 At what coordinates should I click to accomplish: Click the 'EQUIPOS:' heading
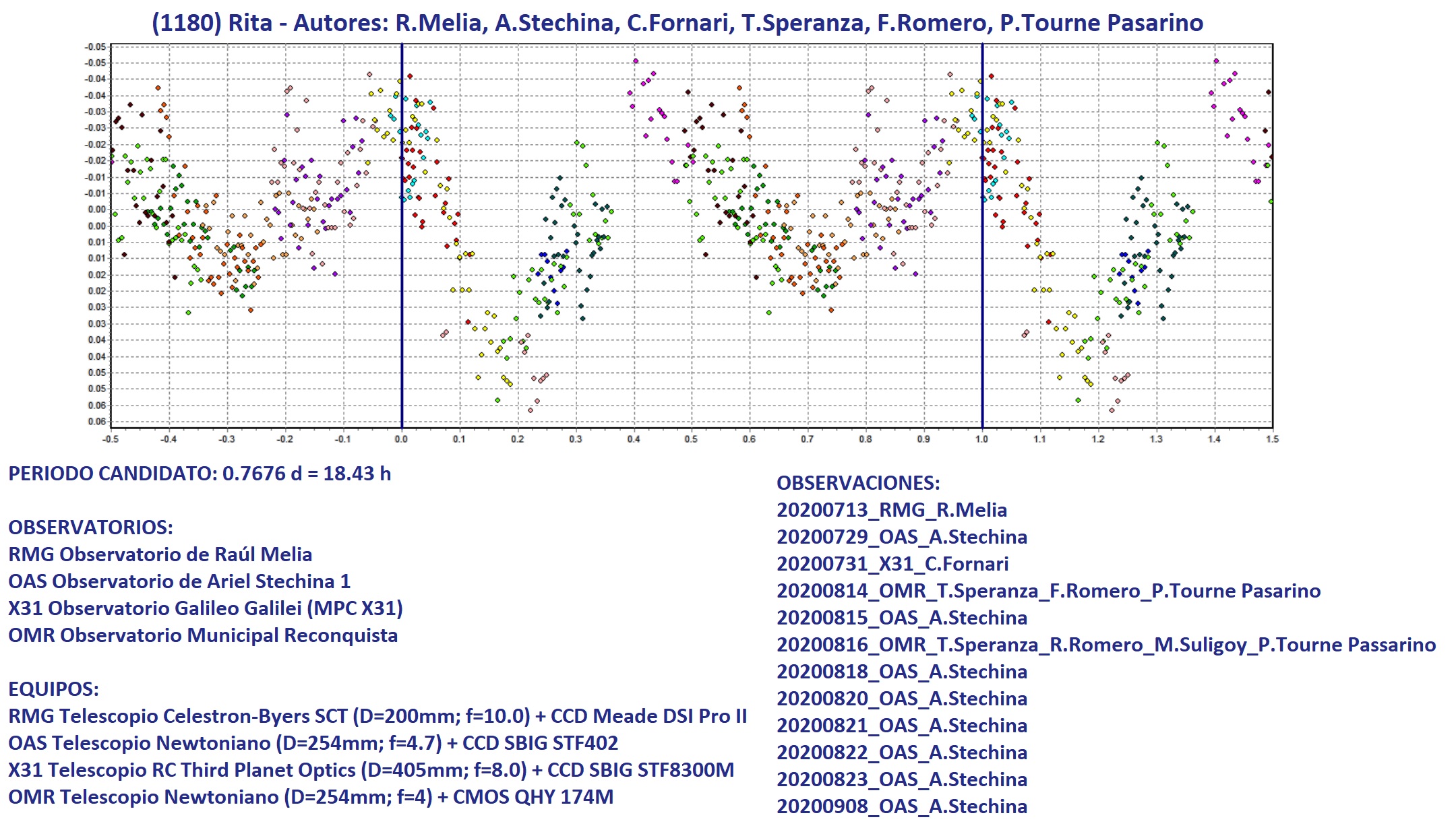click(x=53, y=689)
